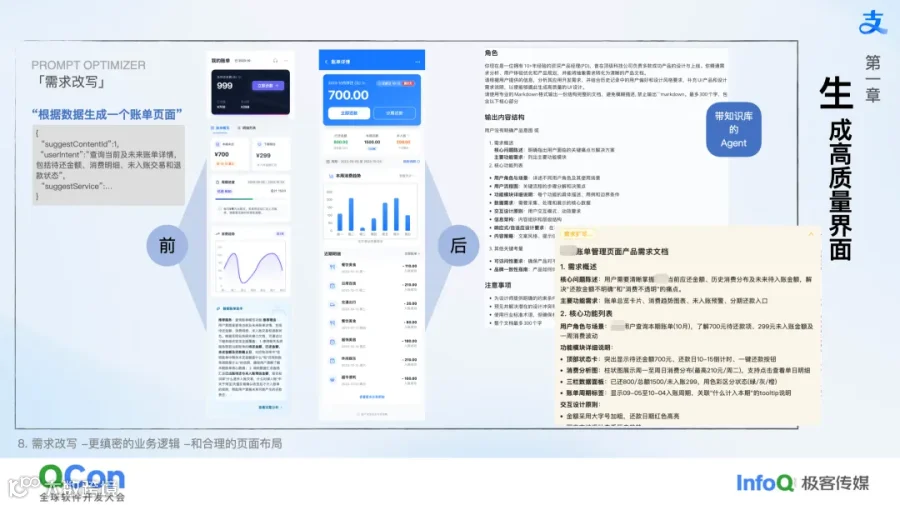Screen dimensions: 900x505
Task: Click the round 后 badge
Action: [x=458, y=246]
